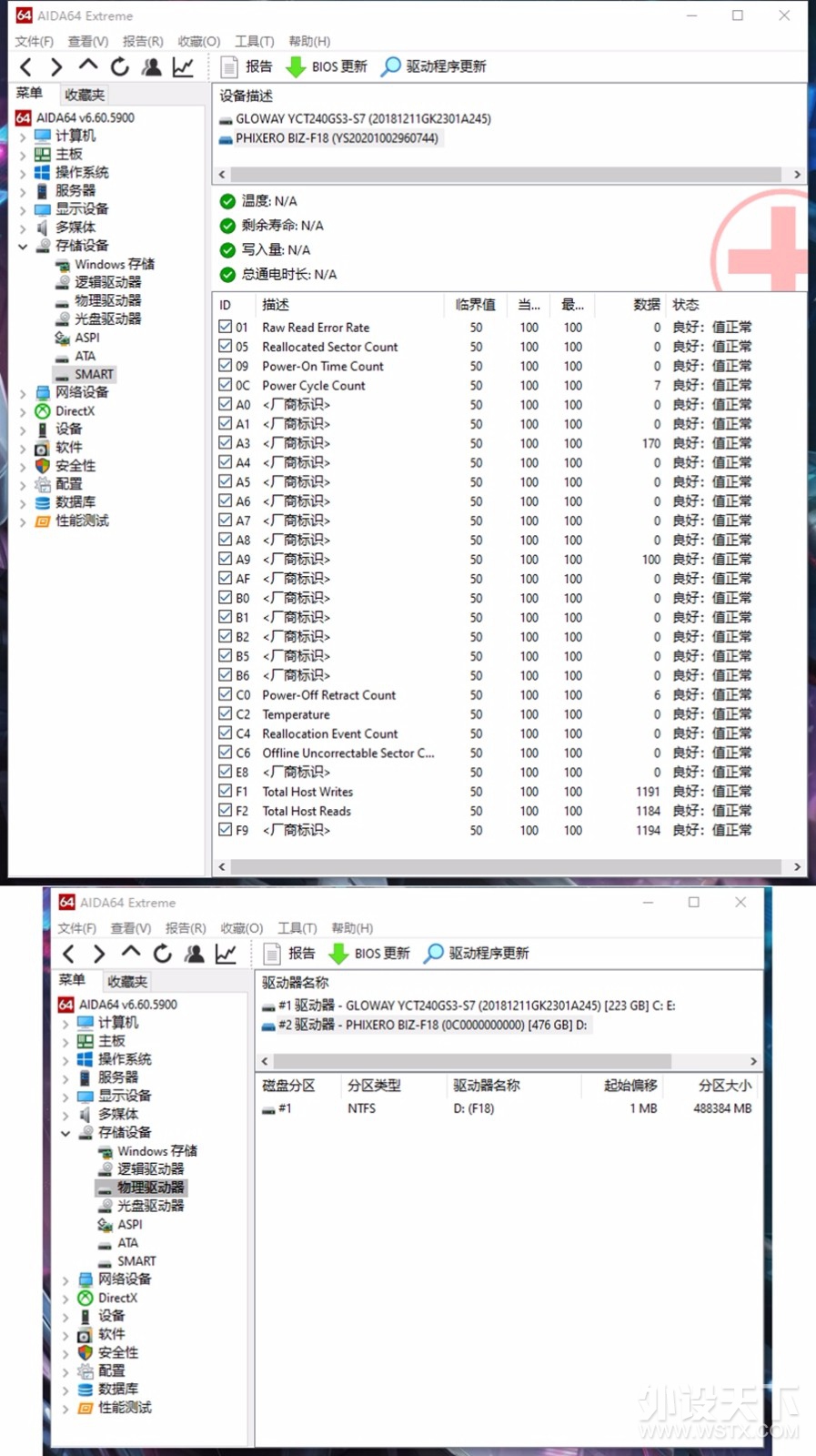Click the Up arrow icon in the top window toolbar
Screen dimensions: 816x1456
(x=87, y=66)
